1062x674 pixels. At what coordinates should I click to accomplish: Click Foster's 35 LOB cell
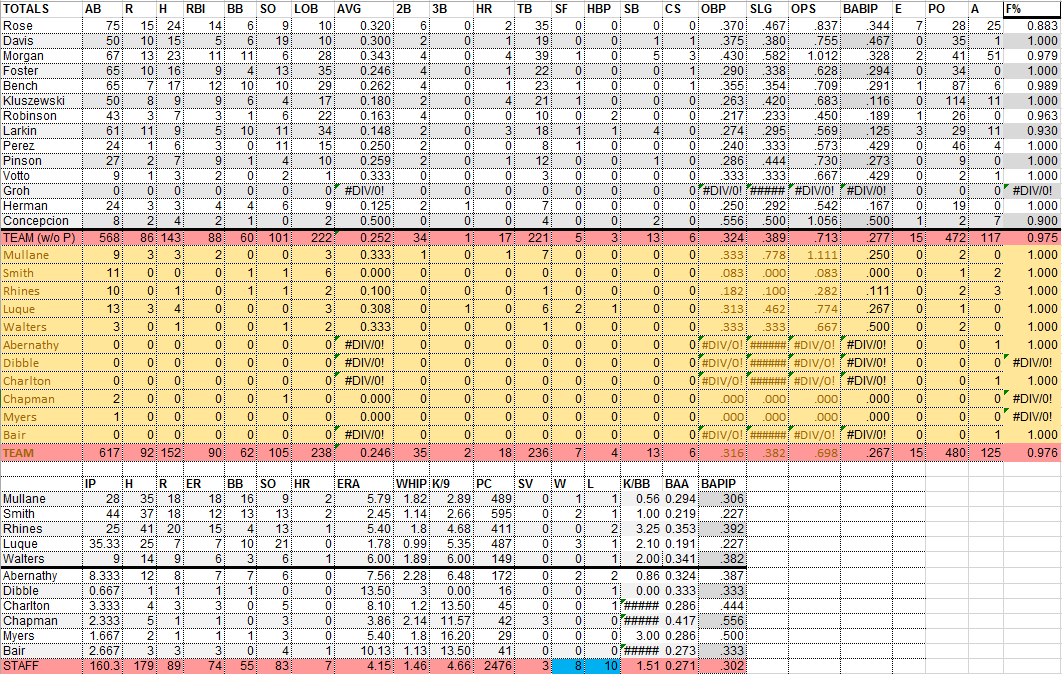pos(312,70)
